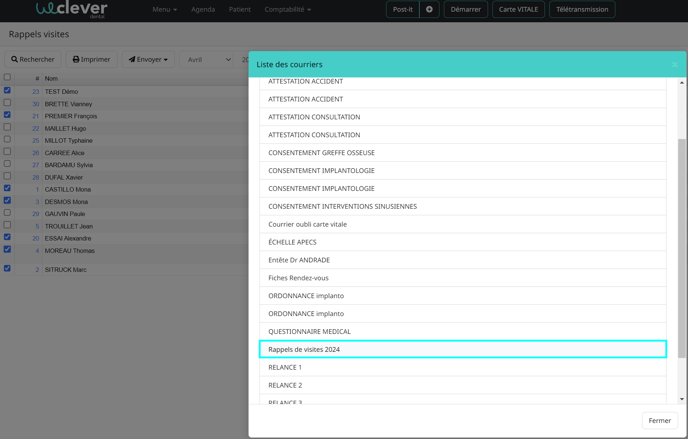Close the Liste des courriers dialog

click(x=674, y=64)
